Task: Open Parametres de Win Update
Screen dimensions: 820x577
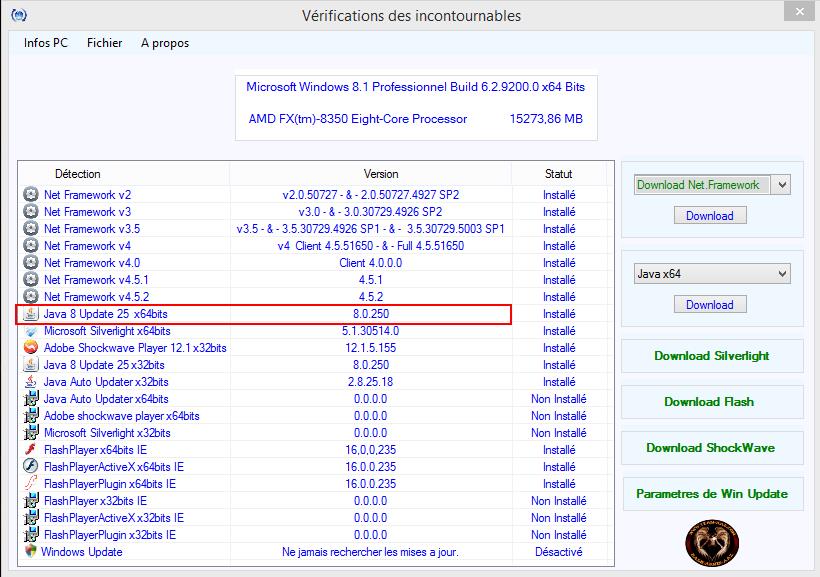Action: coord(712,494)
